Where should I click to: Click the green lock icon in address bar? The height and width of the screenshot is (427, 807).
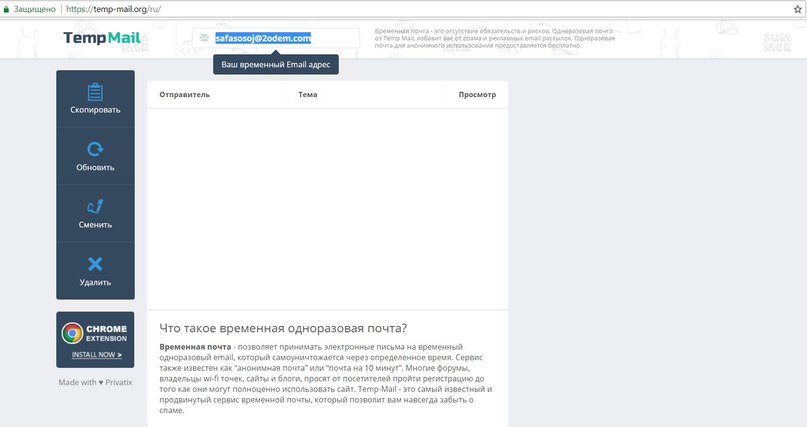(x=7, y=8)
